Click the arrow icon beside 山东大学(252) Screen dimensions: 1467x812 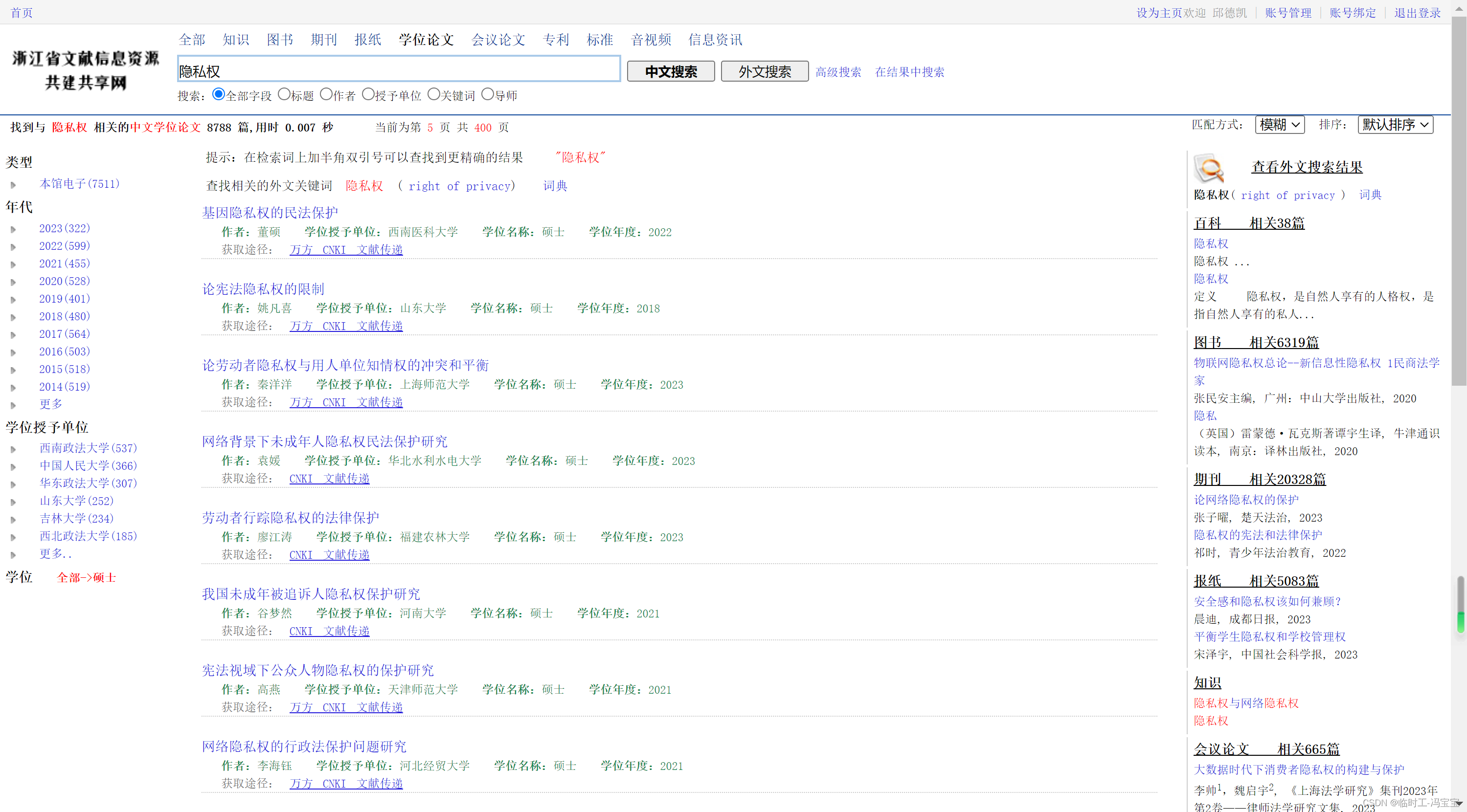(13, 502)
